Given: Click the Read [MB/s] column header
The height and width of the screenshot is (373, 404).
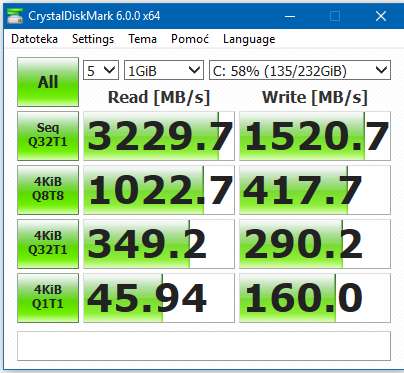Looking at the screenshot, I should click(159, 97).
